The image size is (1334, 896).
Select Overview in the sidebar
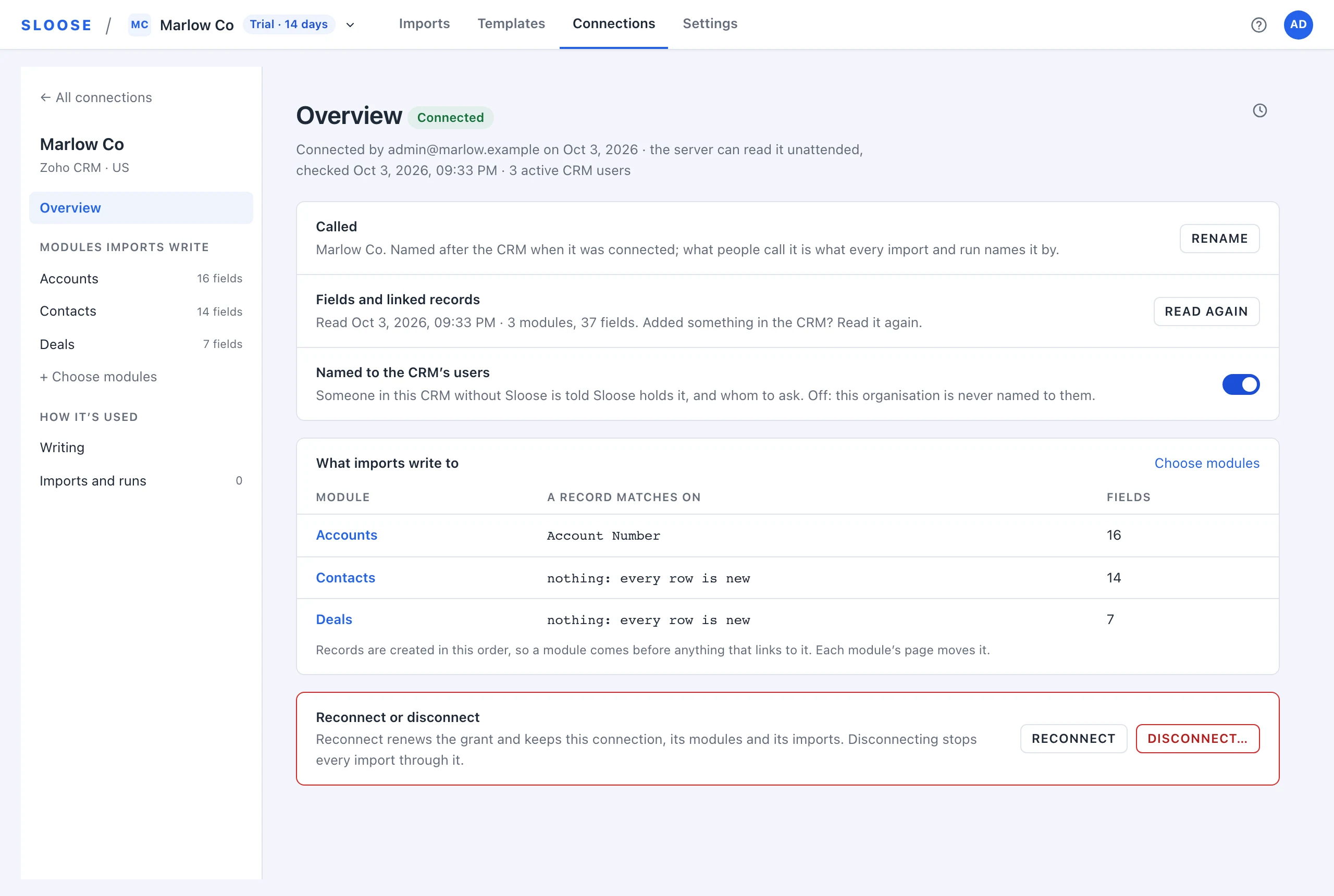point(141,208)
